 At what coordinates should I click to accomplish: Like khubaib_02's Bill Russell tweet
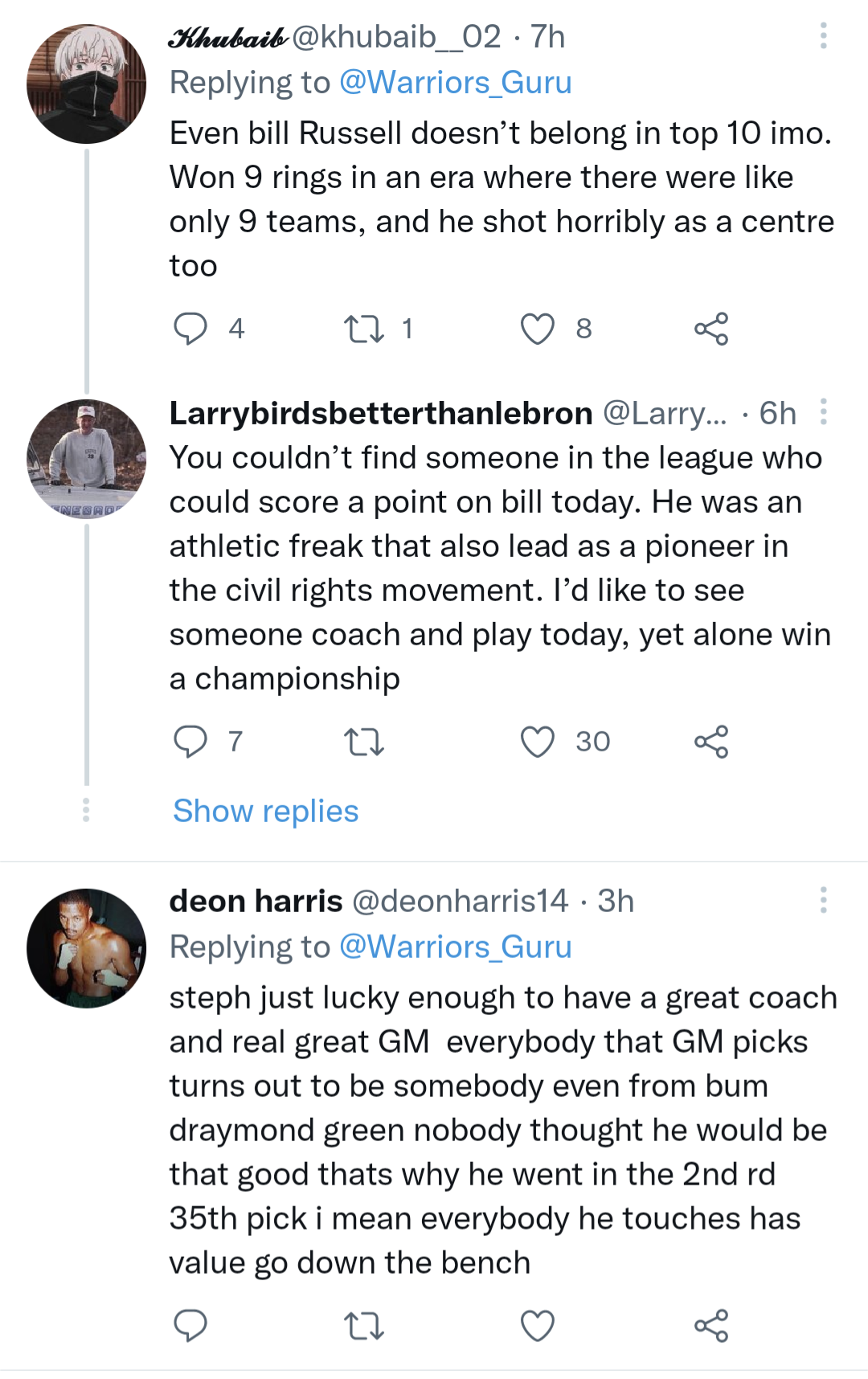tap(538, 329)
